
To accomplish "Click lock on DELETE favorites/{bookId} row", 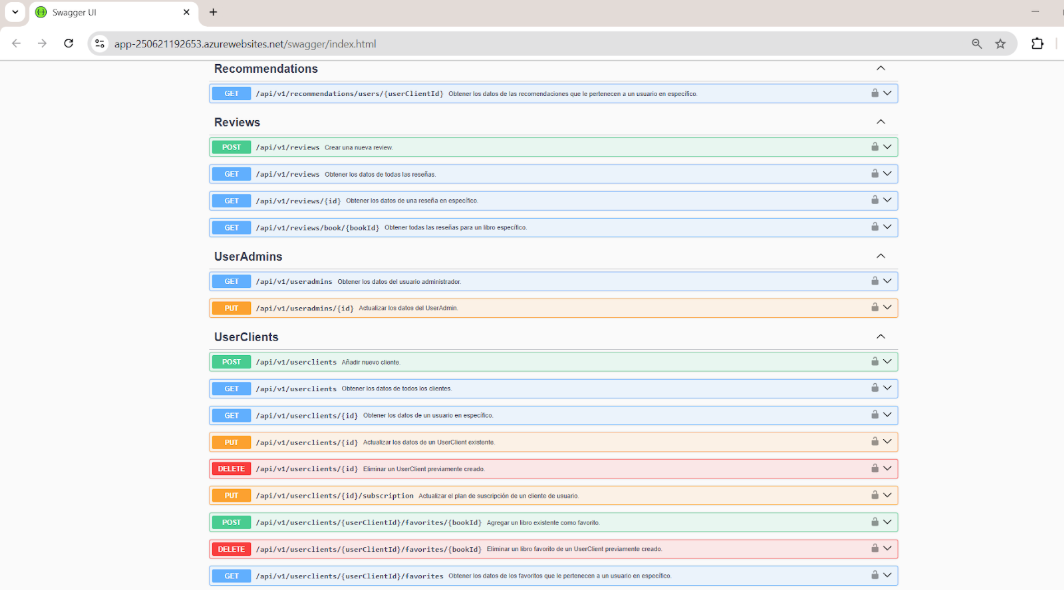I will click(875, 548).
